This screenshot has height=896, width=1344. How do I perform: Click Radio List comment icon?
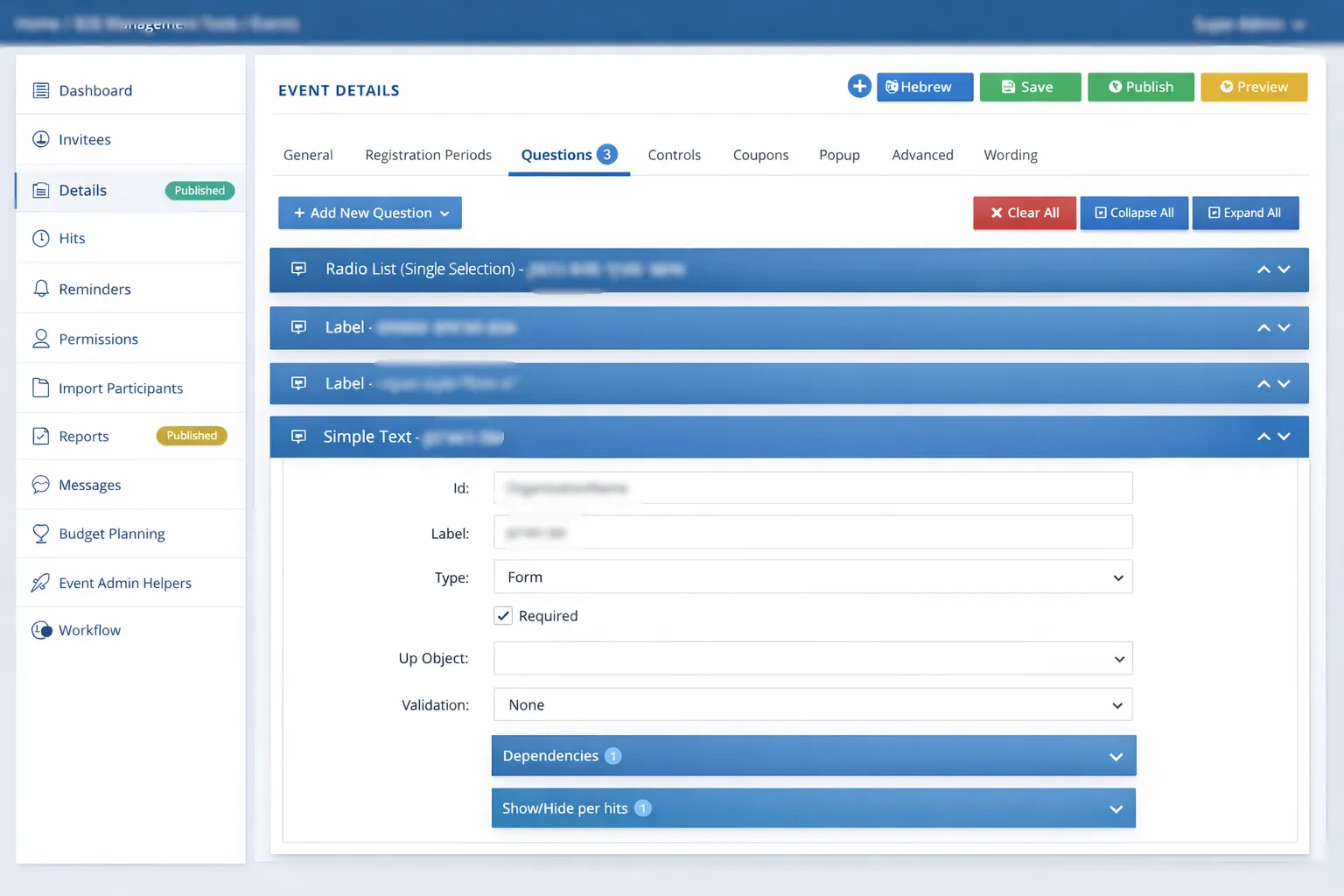click(x=298, y=269)
